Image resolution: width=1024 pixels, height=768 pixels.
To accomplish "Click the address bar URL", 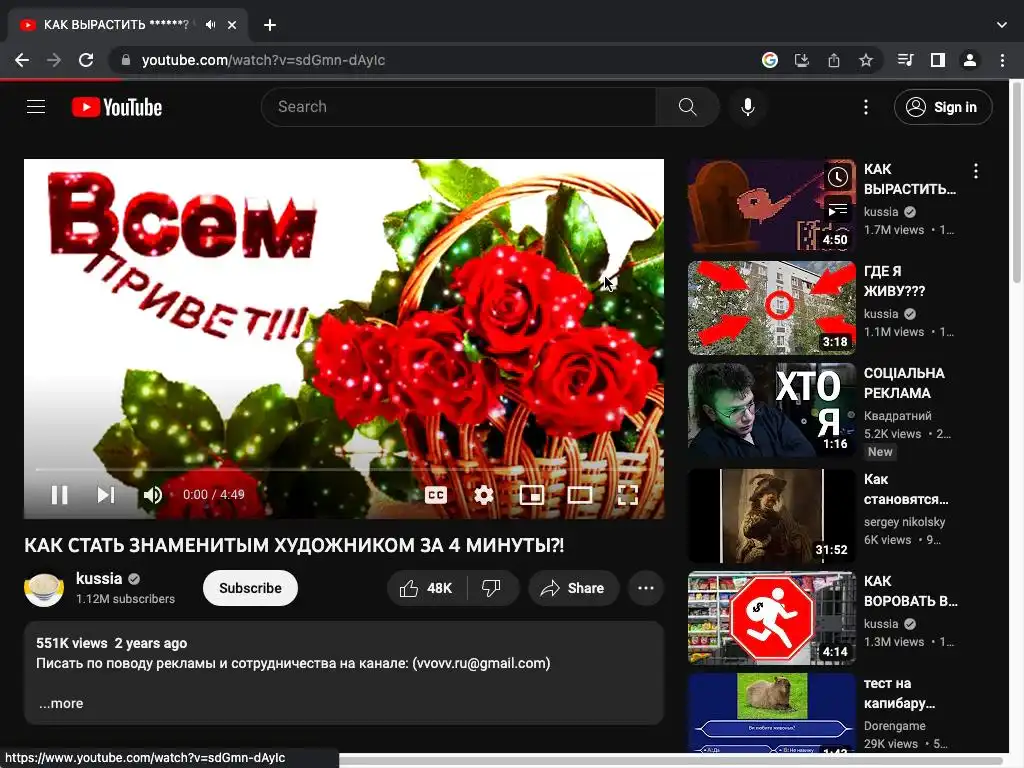I will (x=263, y=60).
